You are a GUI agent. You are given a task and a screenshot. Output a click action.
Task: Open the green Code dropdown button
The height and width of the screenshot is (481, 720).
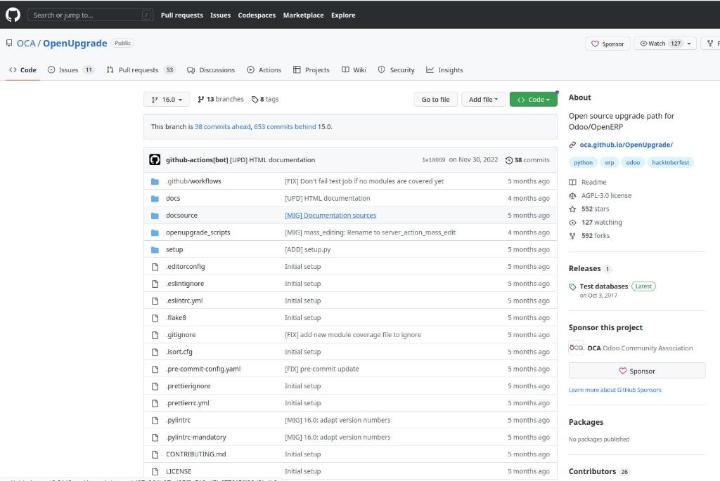pyautogui.click(x=535, y=99)
